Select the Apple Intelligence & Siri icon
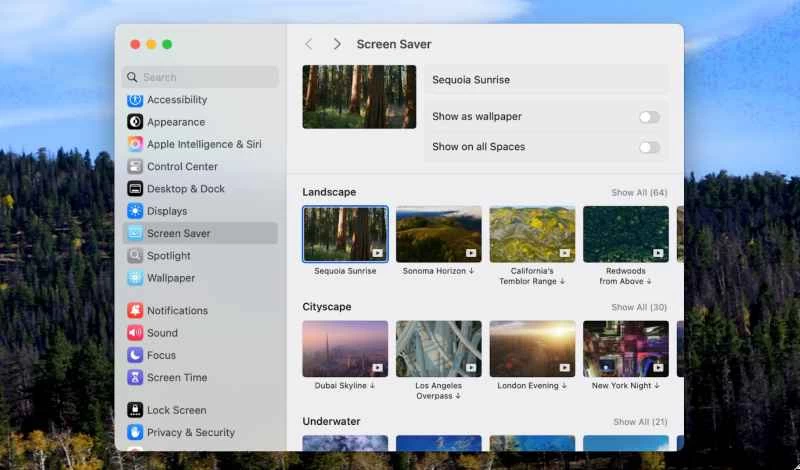The width and height of the screenshot is (800, 470). point(135,144)
